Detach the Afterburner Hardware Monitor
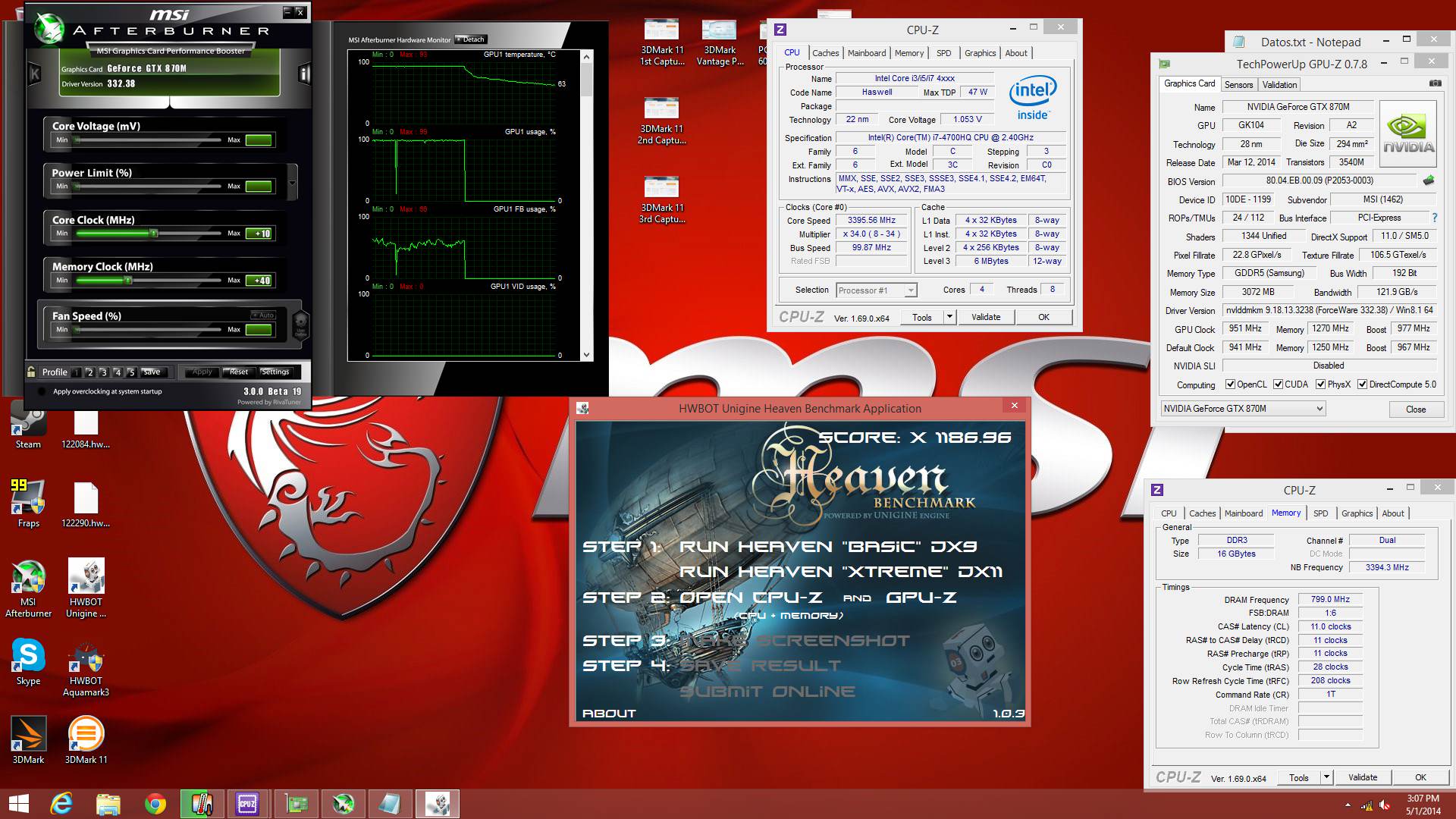 tap(471, 39)
